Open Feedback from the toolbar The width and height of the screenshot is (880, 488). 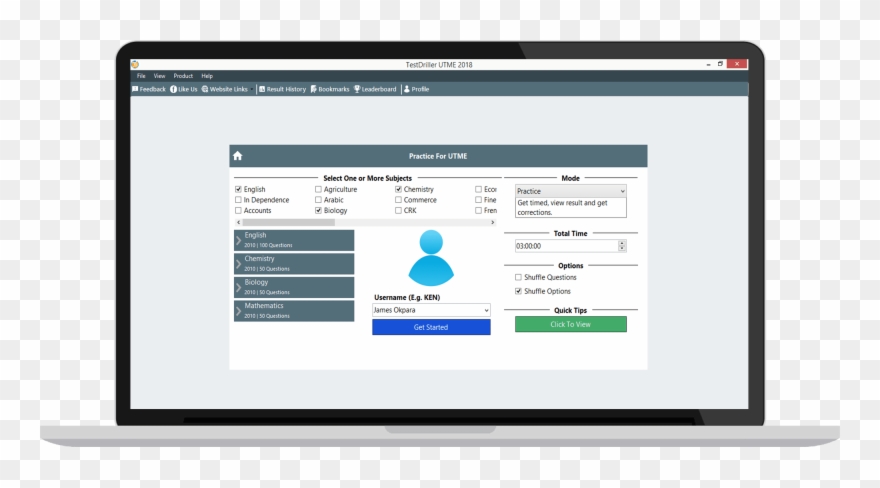pyautogui.click(x=149, y=89)
